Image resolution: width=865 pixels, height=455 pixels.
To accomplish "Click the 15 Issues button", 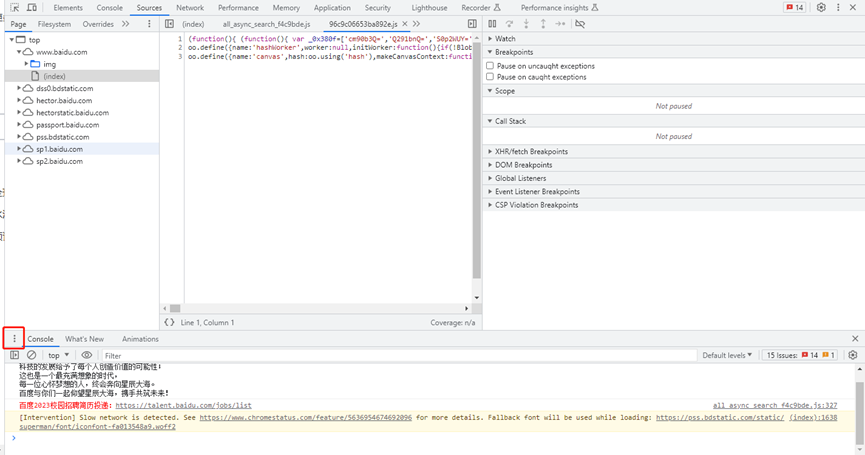I will [801, 355].
